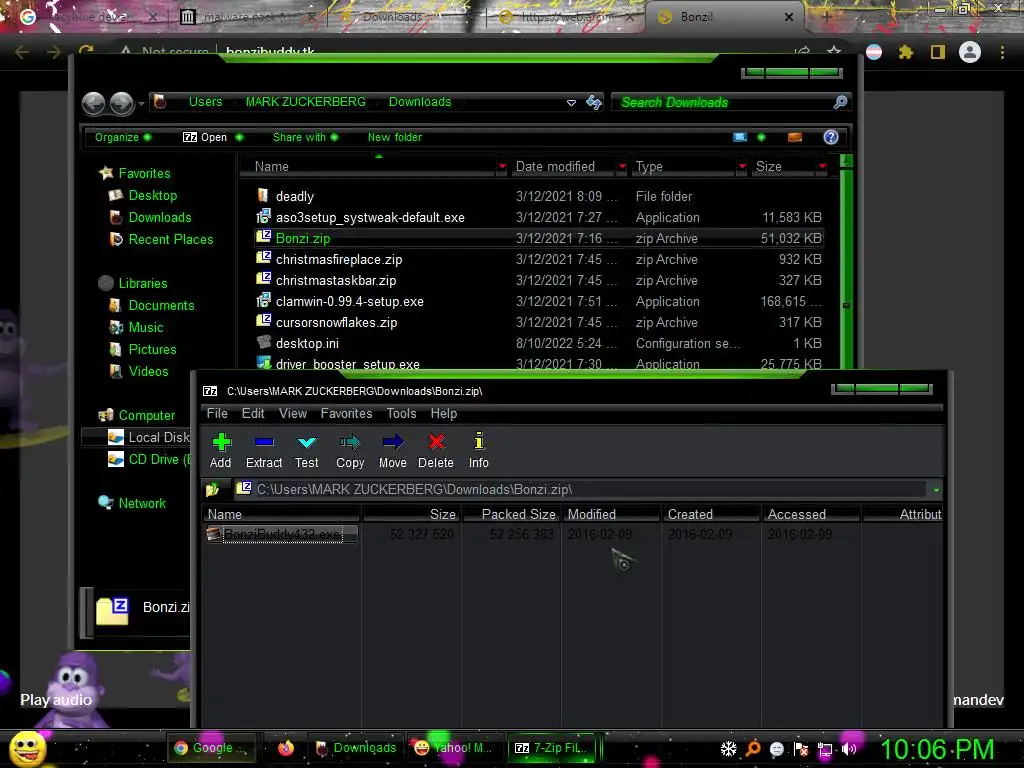Screen dimensions: 1024x768
Task: Open Pictures library in sidebar
Action: click(152, 349)
